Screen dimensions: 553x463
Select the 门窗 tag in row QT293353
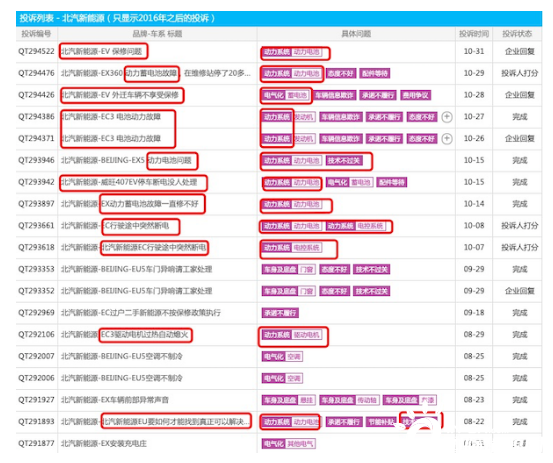306,270
